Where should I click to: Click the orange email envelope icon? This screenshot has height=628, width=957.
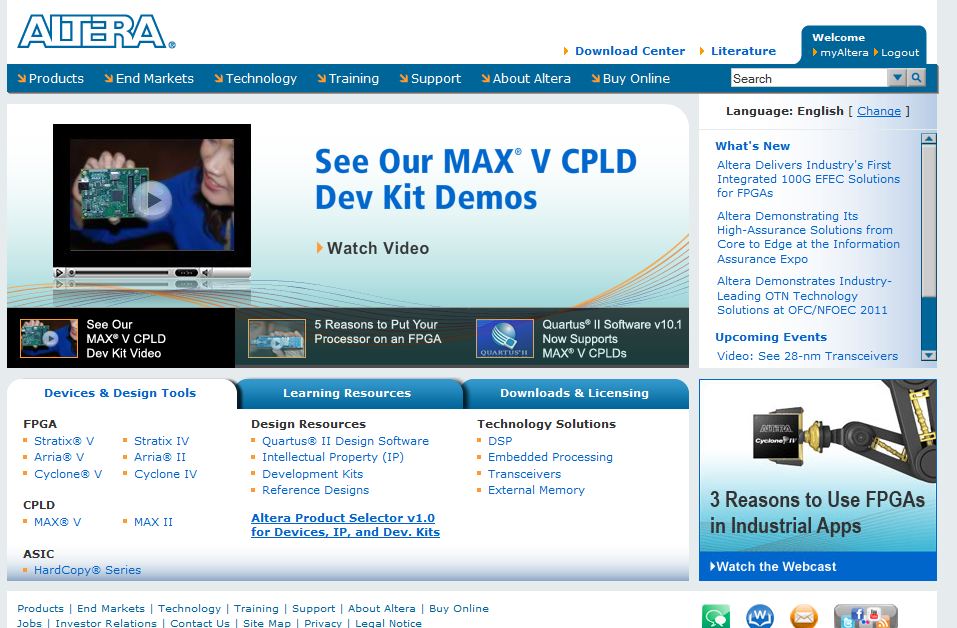[x=804, y=616]
